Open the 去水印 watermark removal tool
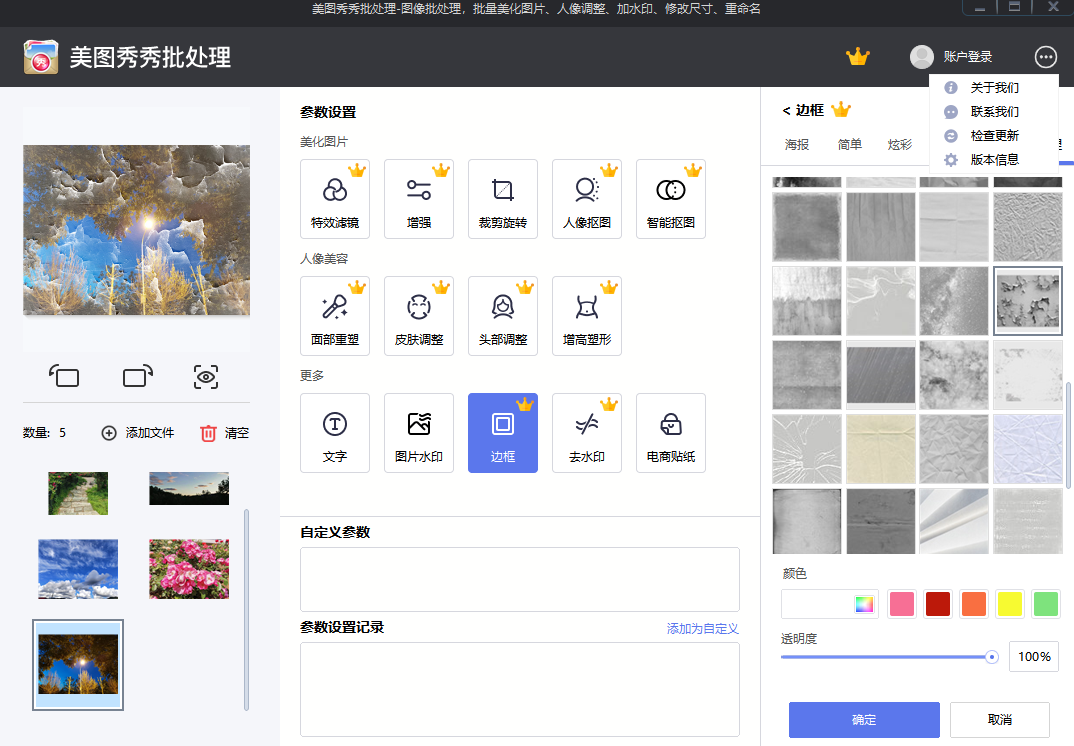This screenshot has width=1074, height=746. (x=587, y=432)
